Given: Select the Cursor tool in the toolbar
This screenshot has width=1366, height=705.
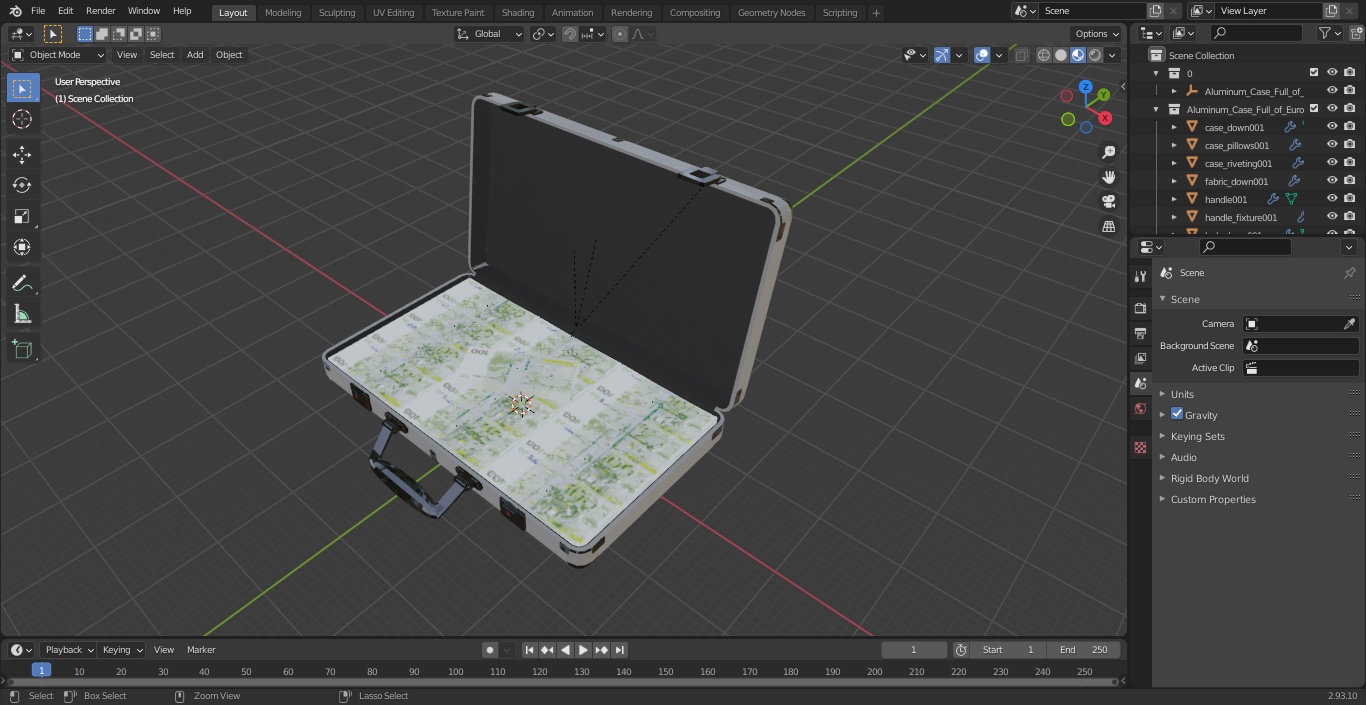Looking at the screenshot, I should click(x=22, y=119).
